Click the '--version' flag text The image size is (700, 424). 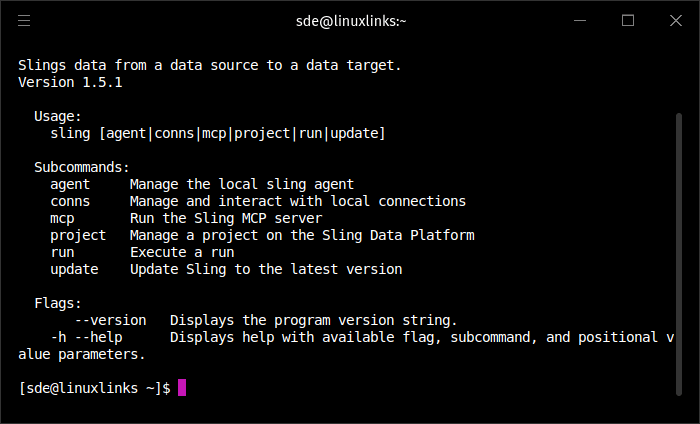(110, 320)
